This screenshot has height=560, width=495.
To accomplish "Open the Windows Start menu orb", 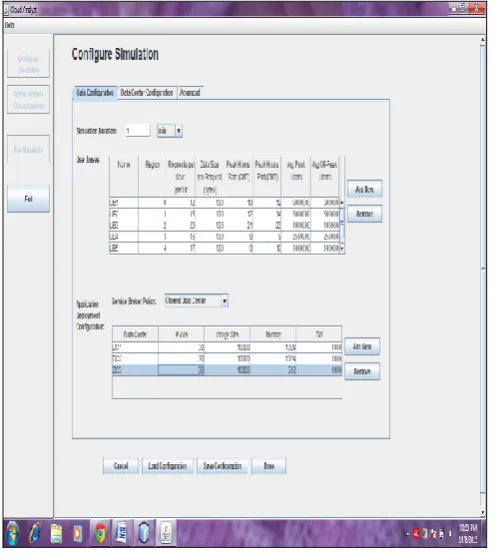I will click(x=12, y=534).
